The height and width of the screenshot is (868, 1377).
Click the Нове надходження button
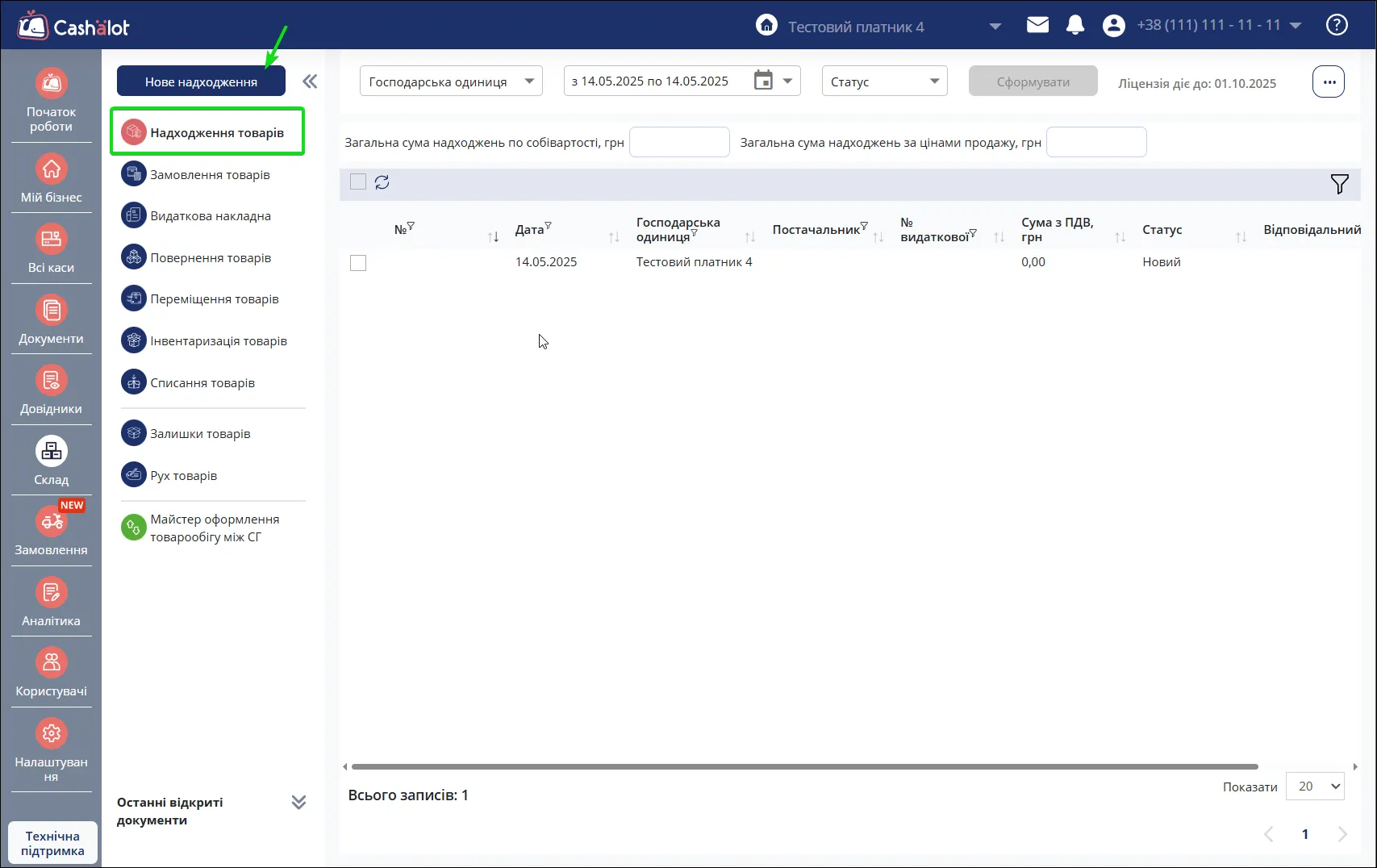(x=201, y=81)
